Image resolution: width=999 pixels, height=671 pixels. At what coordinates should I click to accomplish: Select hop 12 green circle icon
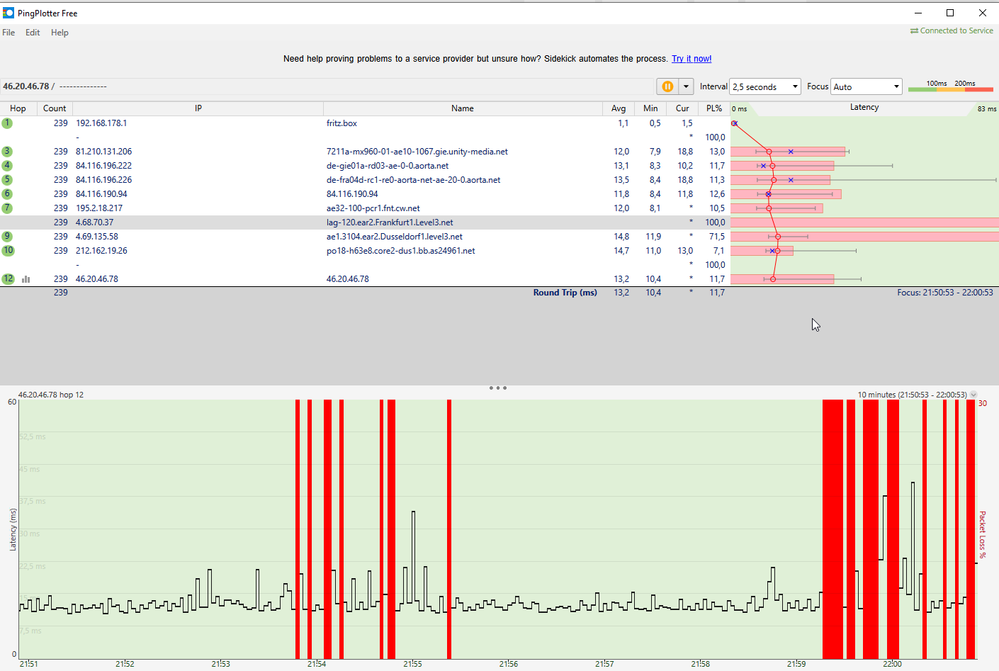click(x=8, y=278)
